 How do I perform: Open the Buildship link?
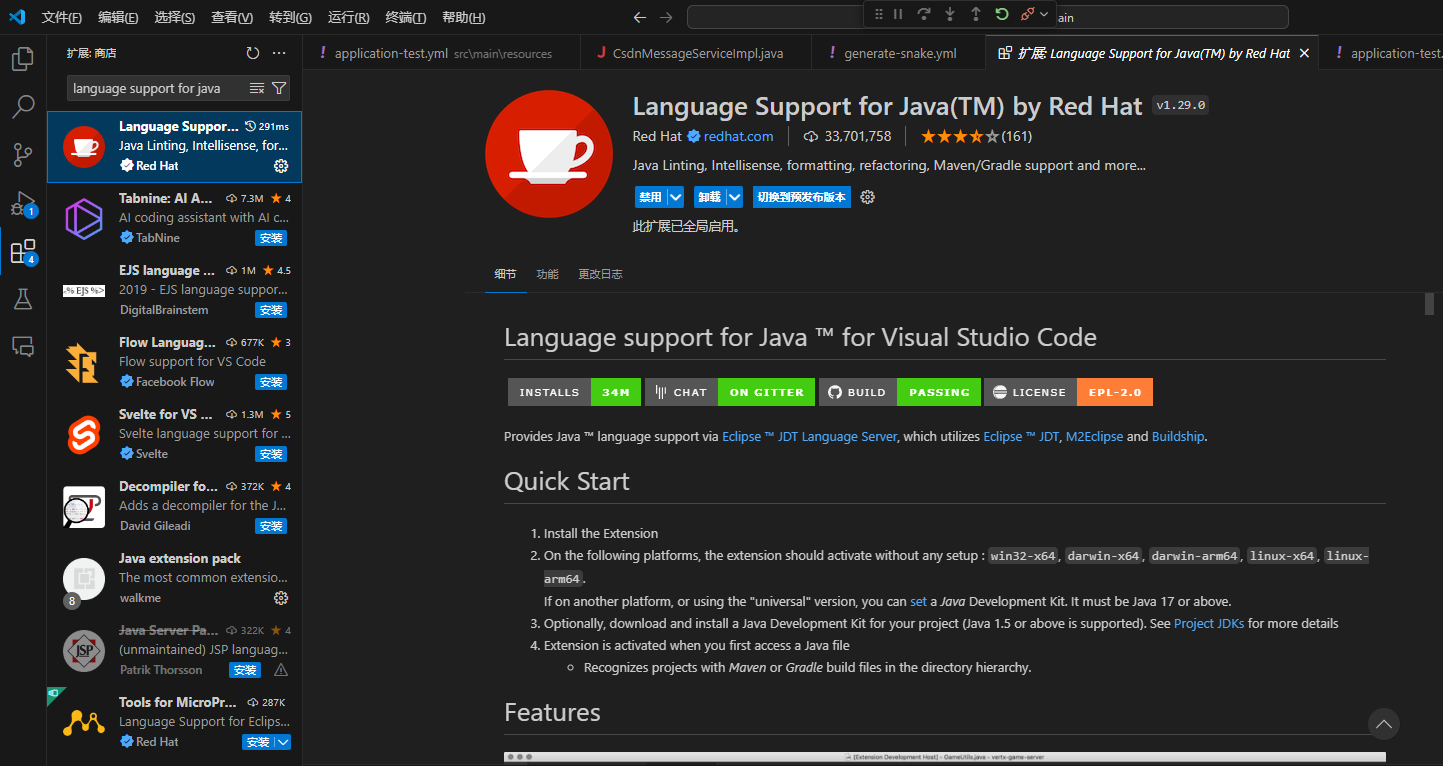click(x=1178, y=437)
